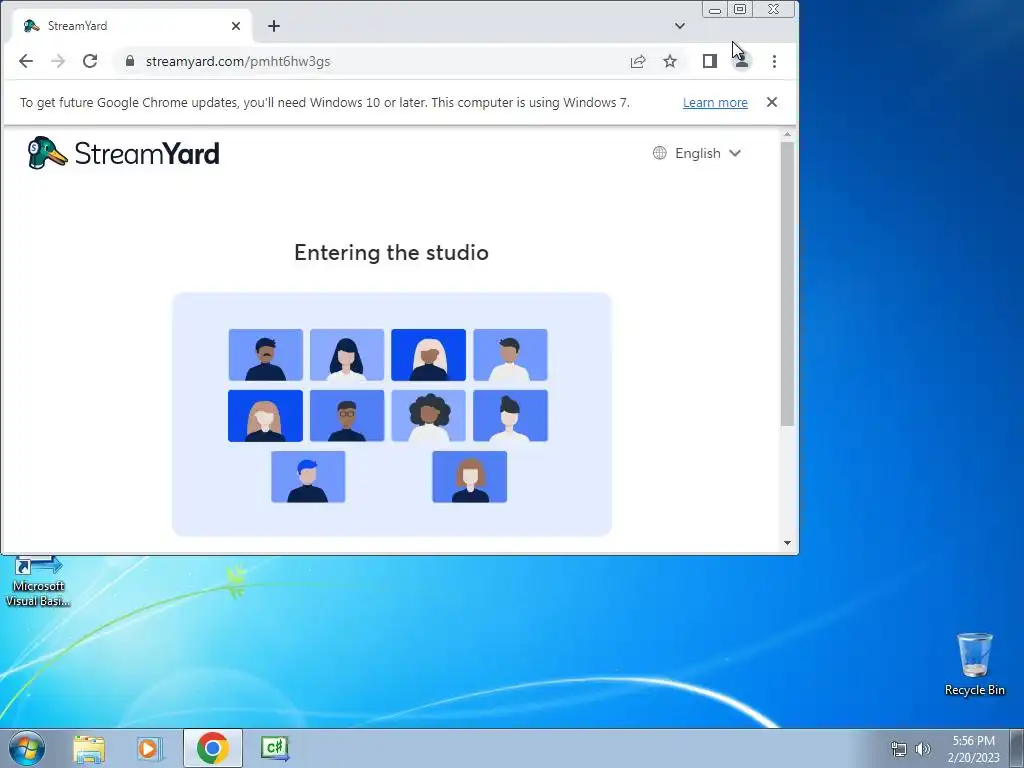
Task: Click the StreamYard duck logo
Action: click(48, 153)
